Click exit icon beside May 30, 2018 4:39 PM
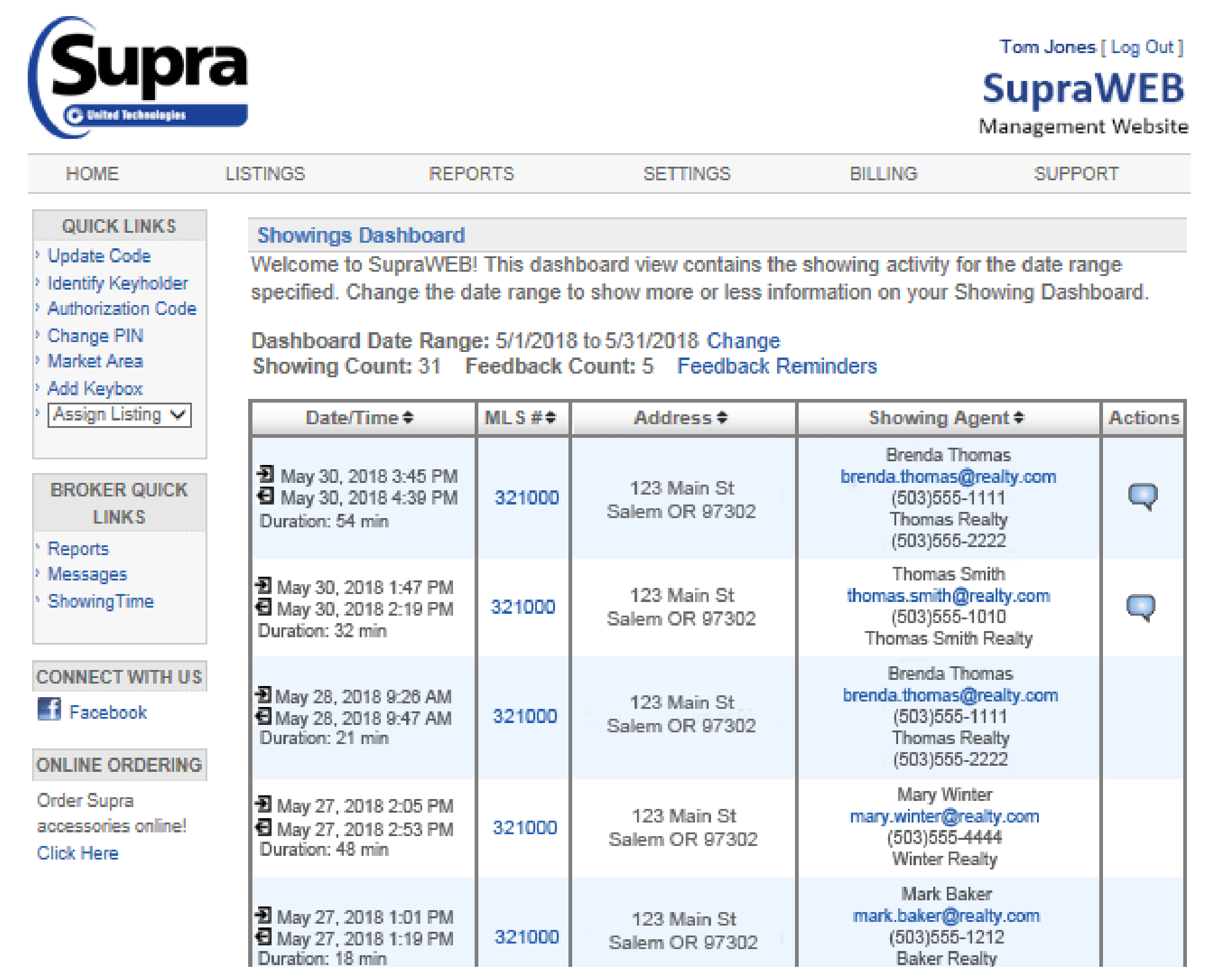The height and width of the screenshot is (967, 1232). [x=265, y=495]
